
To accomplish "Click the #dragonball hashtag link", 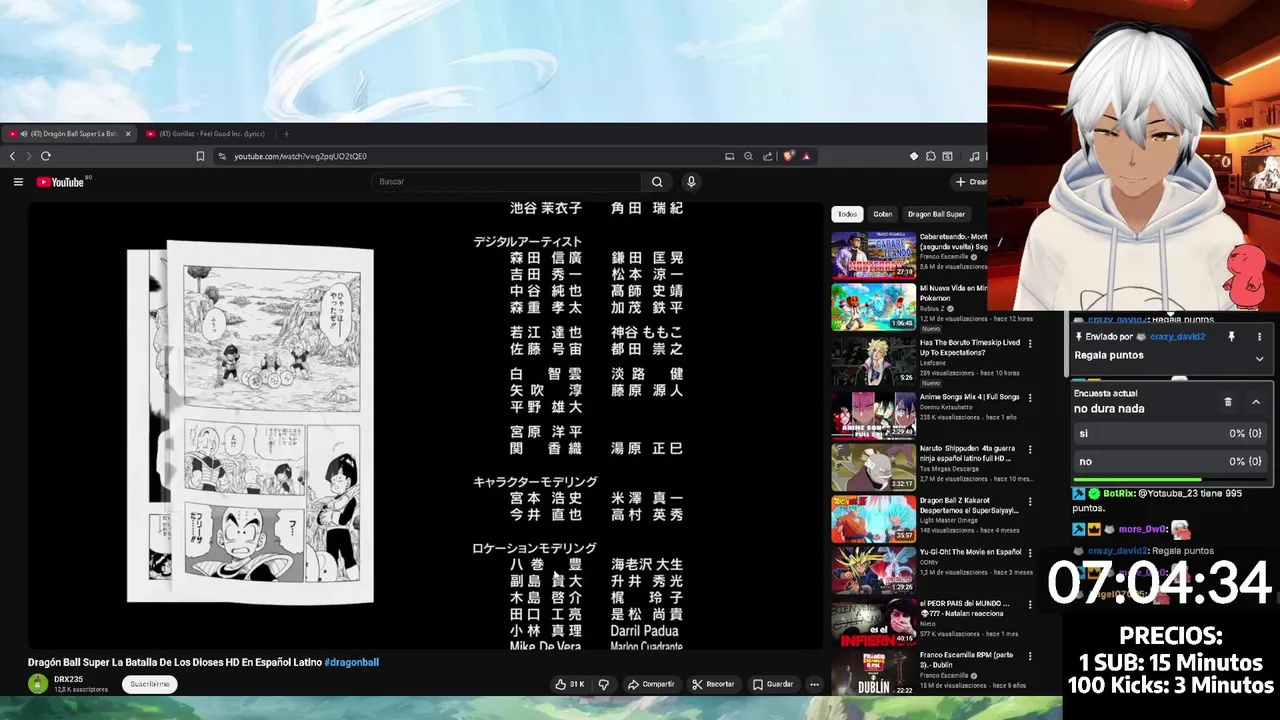I will tap(351, 662).
